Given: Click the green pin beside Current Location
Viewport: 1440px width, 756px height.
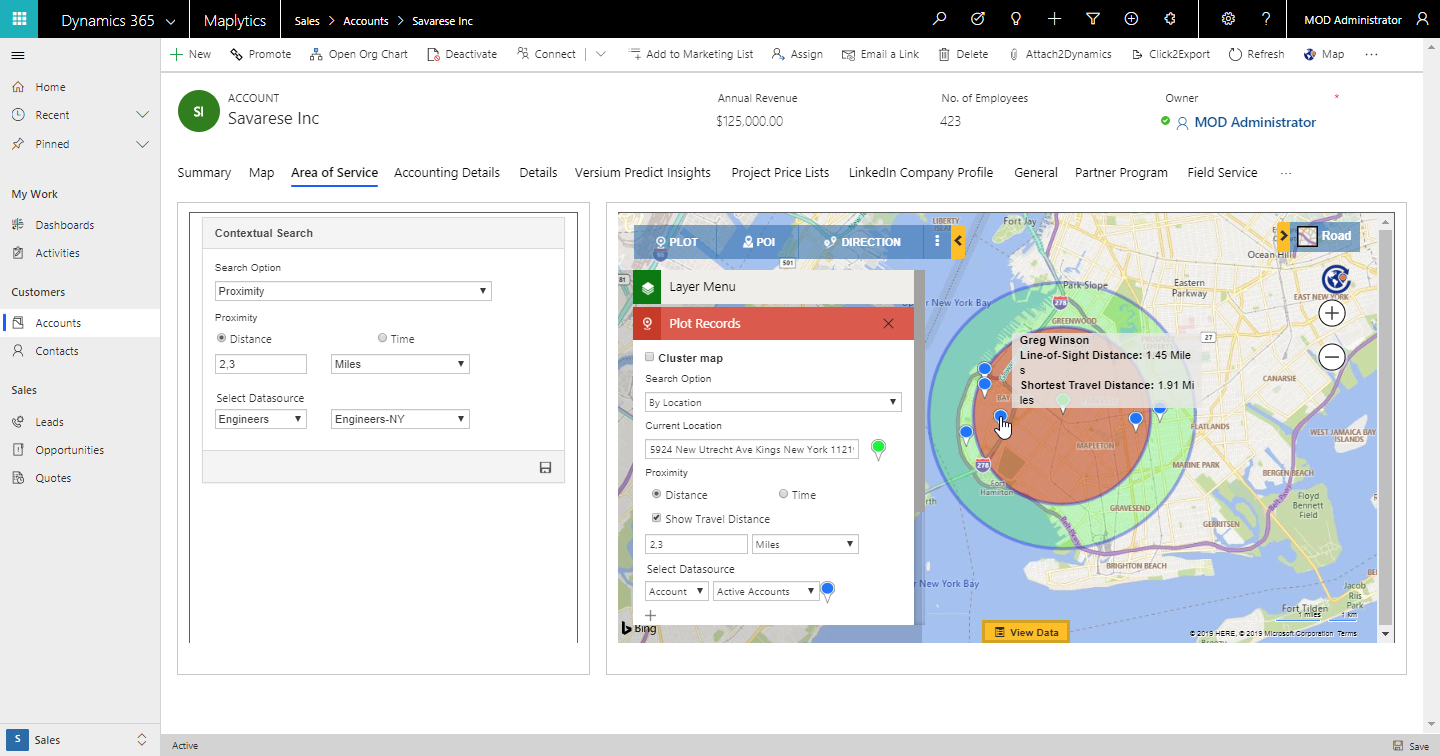Looking at the screenshot, I should click(879, 449).
